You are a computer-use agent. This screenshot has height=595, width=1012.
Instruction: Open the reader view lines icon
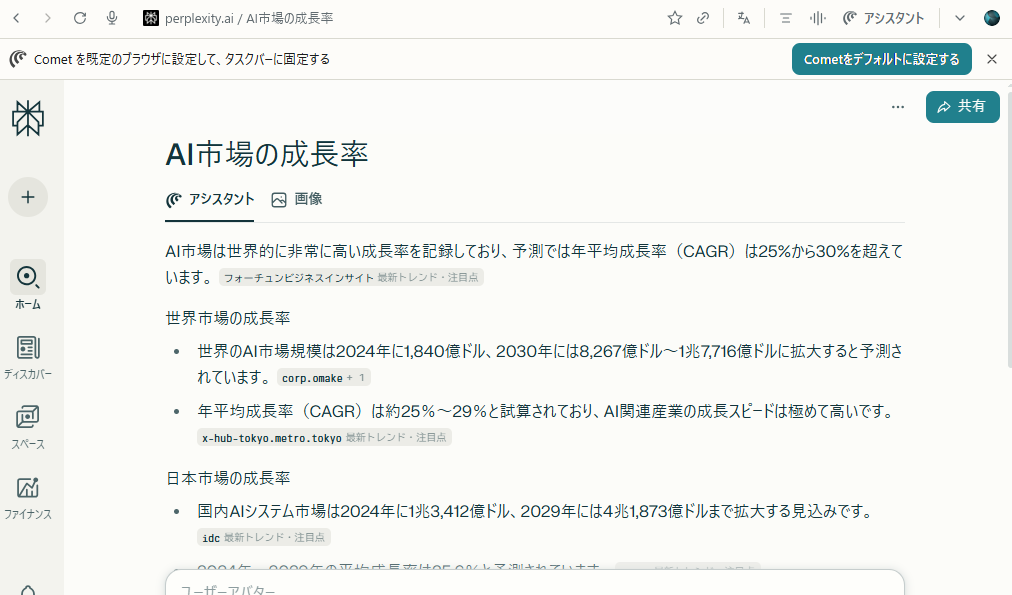point(786,18)
